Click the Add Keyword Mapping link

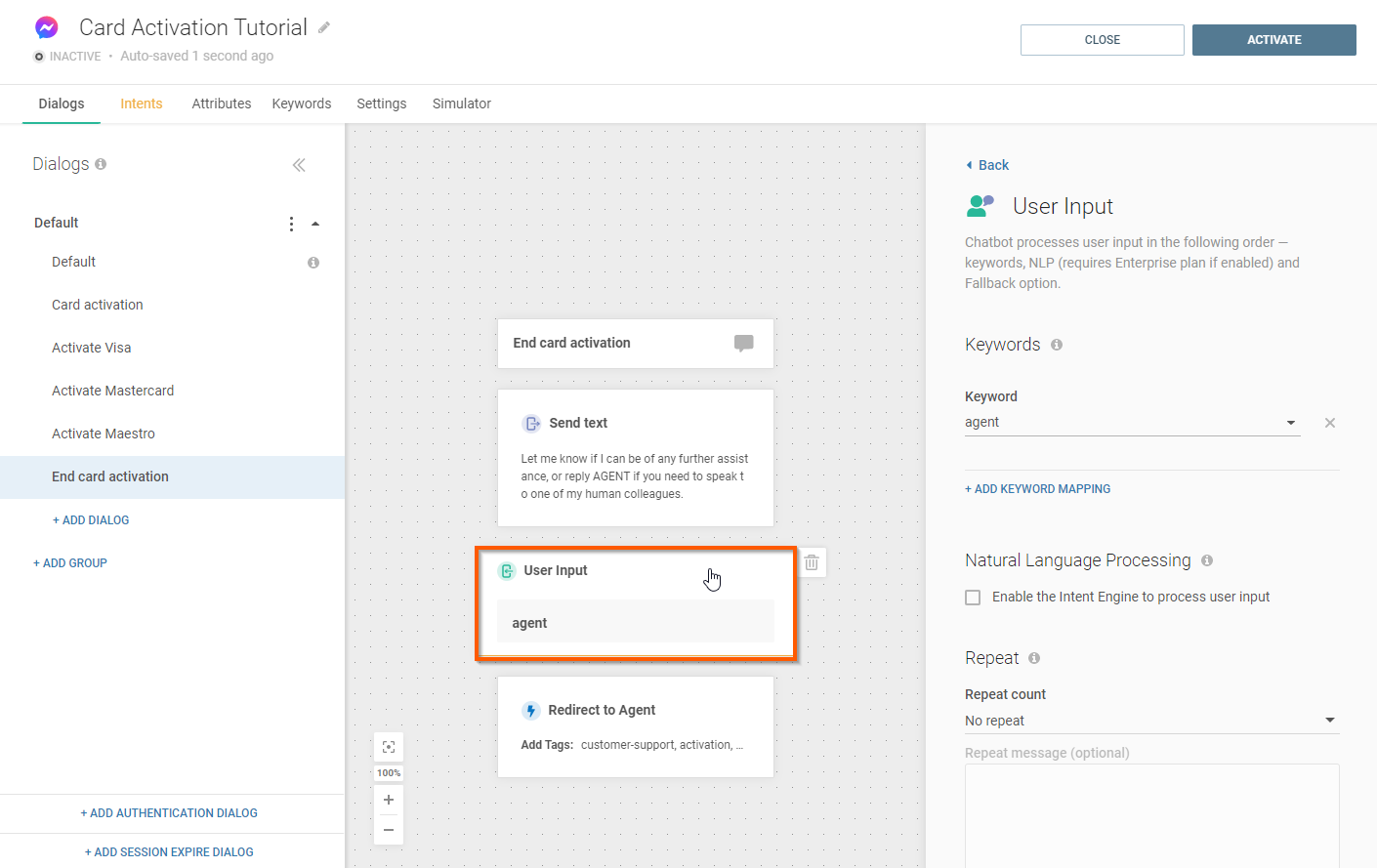coord(1037,489)
